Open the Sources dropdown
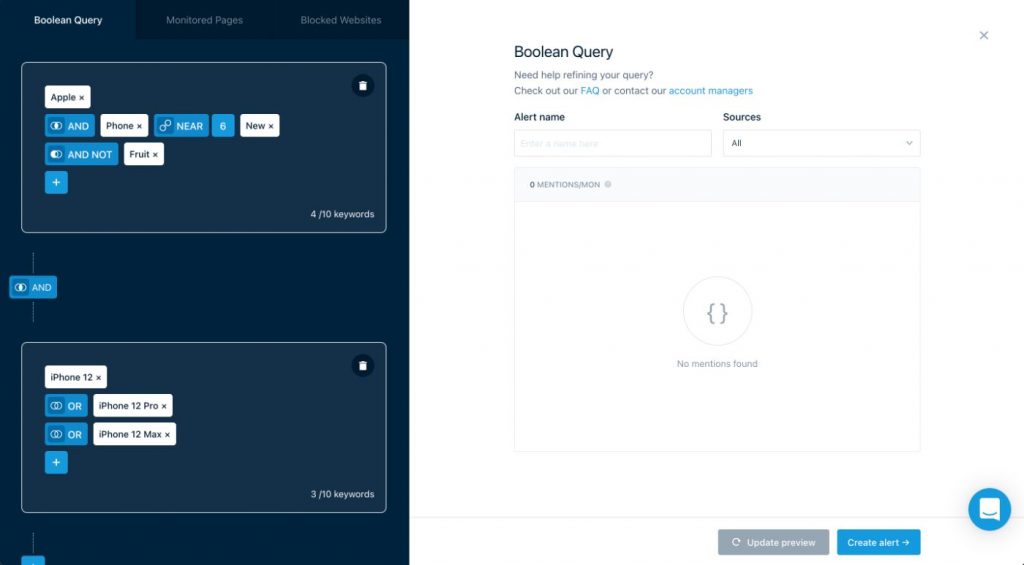 tap(822, 143)
